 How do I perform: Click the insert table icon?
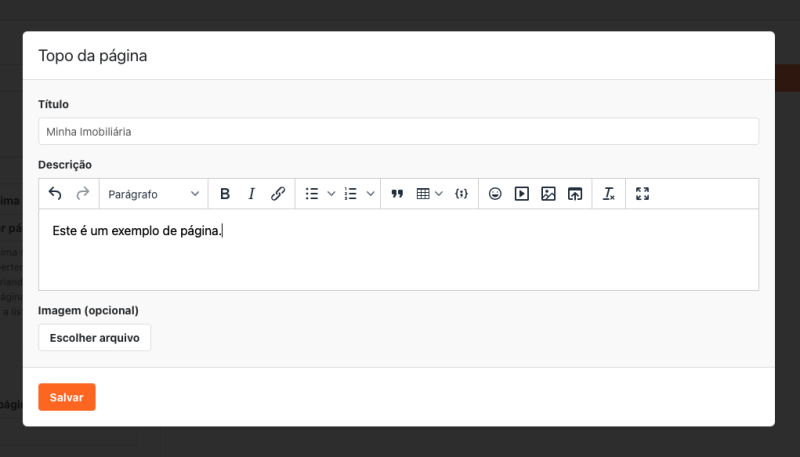(423, 194)
